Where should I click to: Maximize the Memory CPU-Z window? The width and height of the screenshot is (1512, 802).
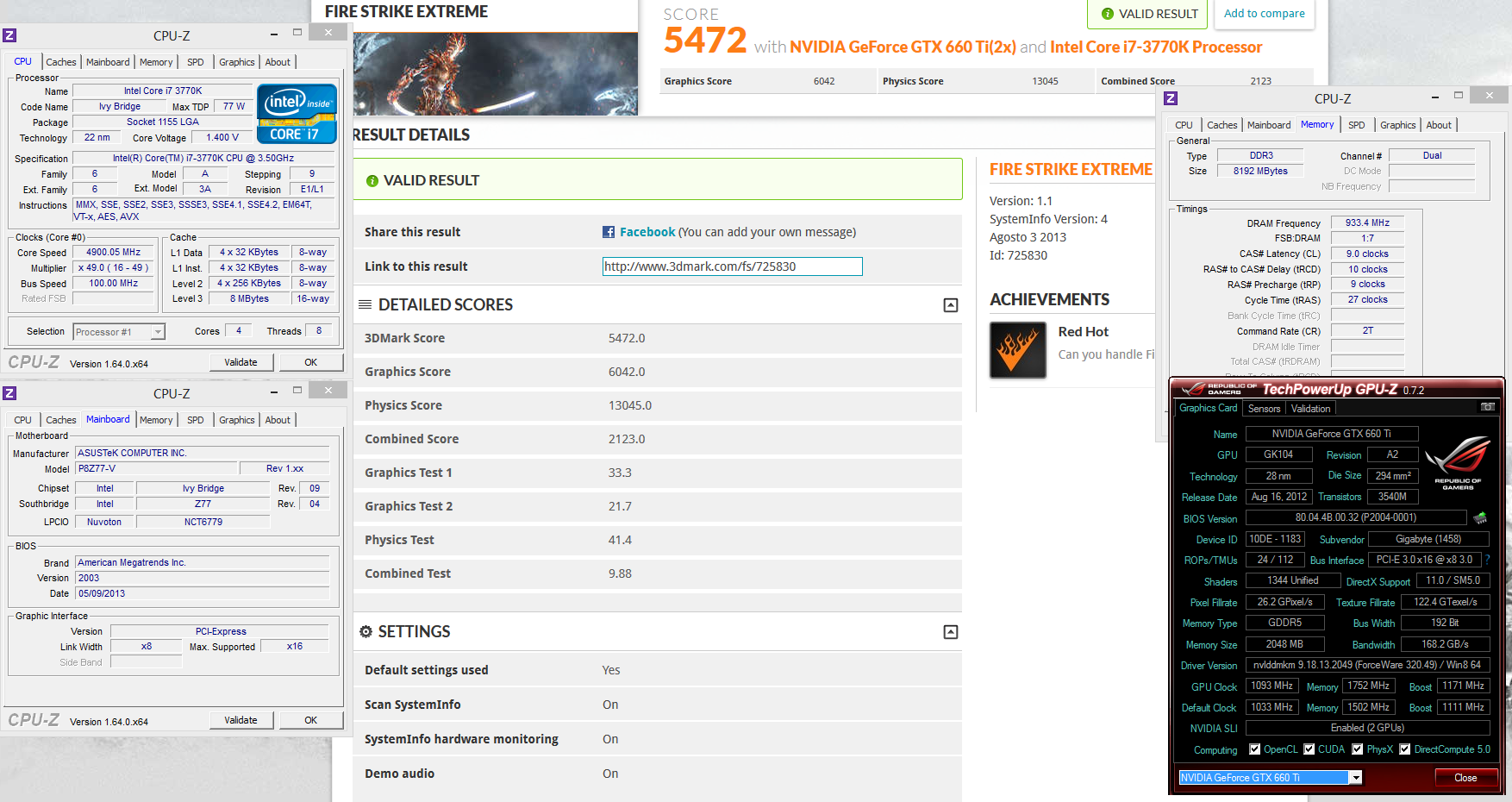point(1459,96)
